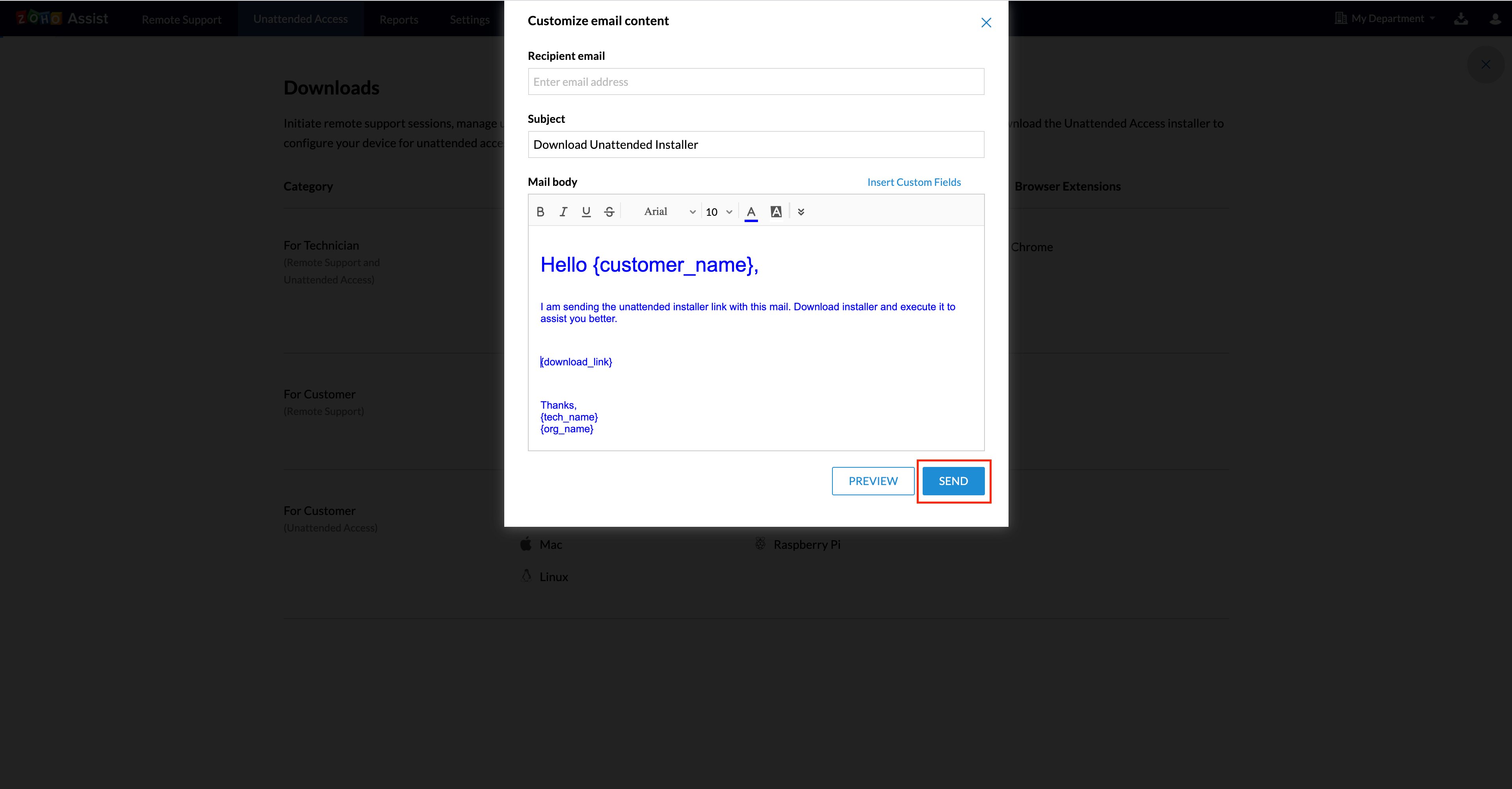This screenshot has height=789, width=1512.
Task: Open the font color picker
Action: point(751,212)
